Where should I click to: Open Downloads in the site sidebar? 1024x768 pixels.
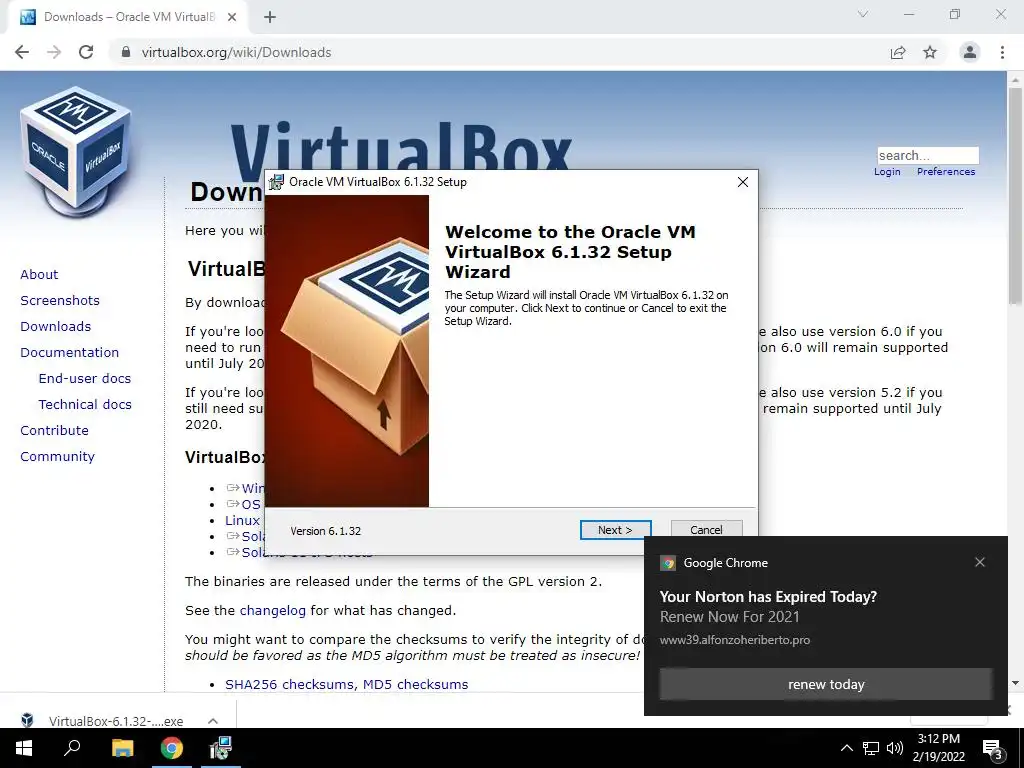[56, 327]
